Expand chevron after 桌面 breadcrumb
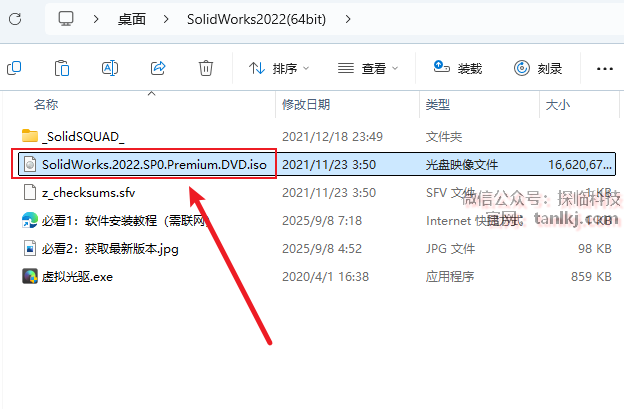The width and height of the screenshot is (624, 409). point(166,19)
